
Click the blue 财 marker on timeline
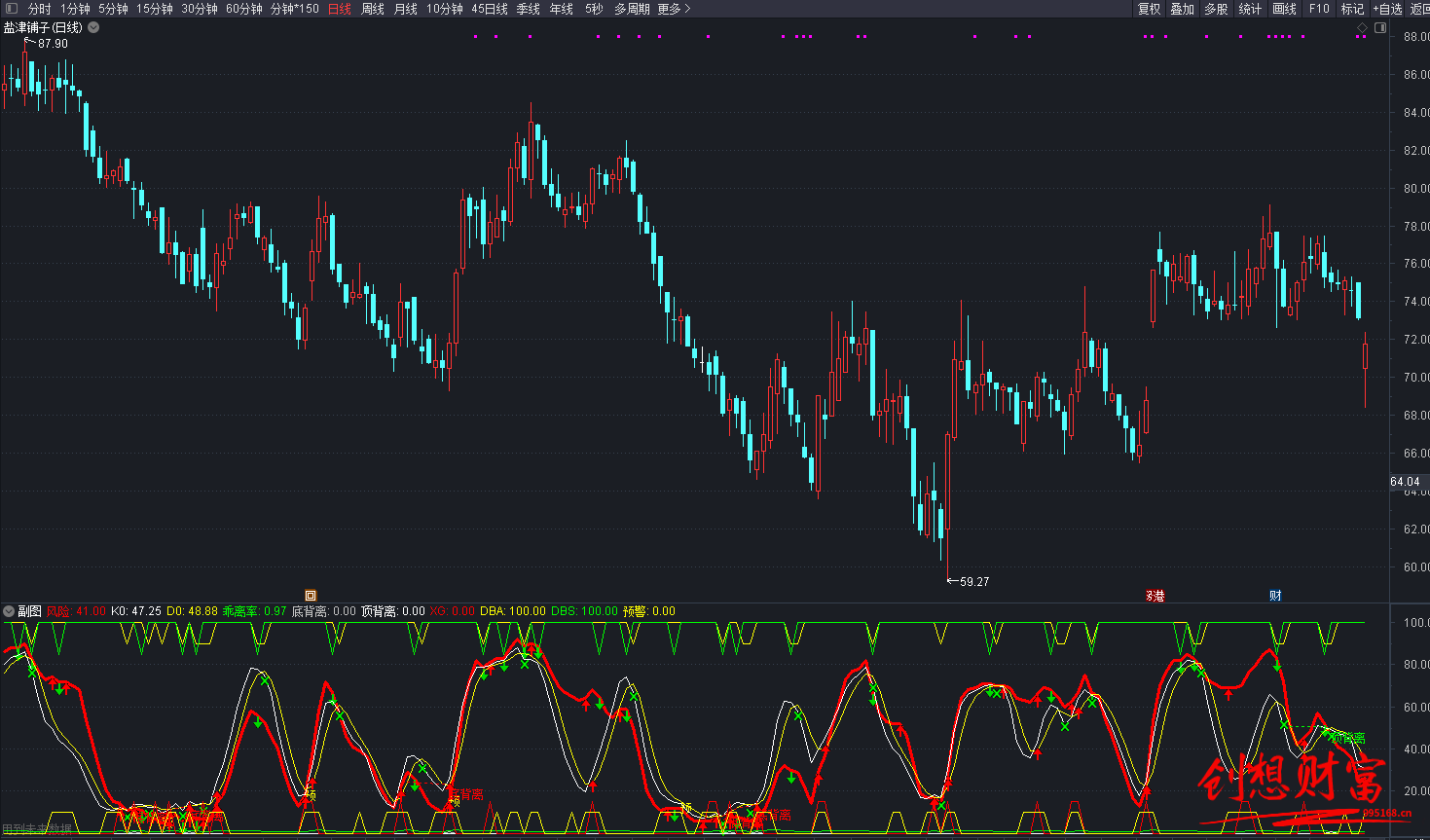1275,596
